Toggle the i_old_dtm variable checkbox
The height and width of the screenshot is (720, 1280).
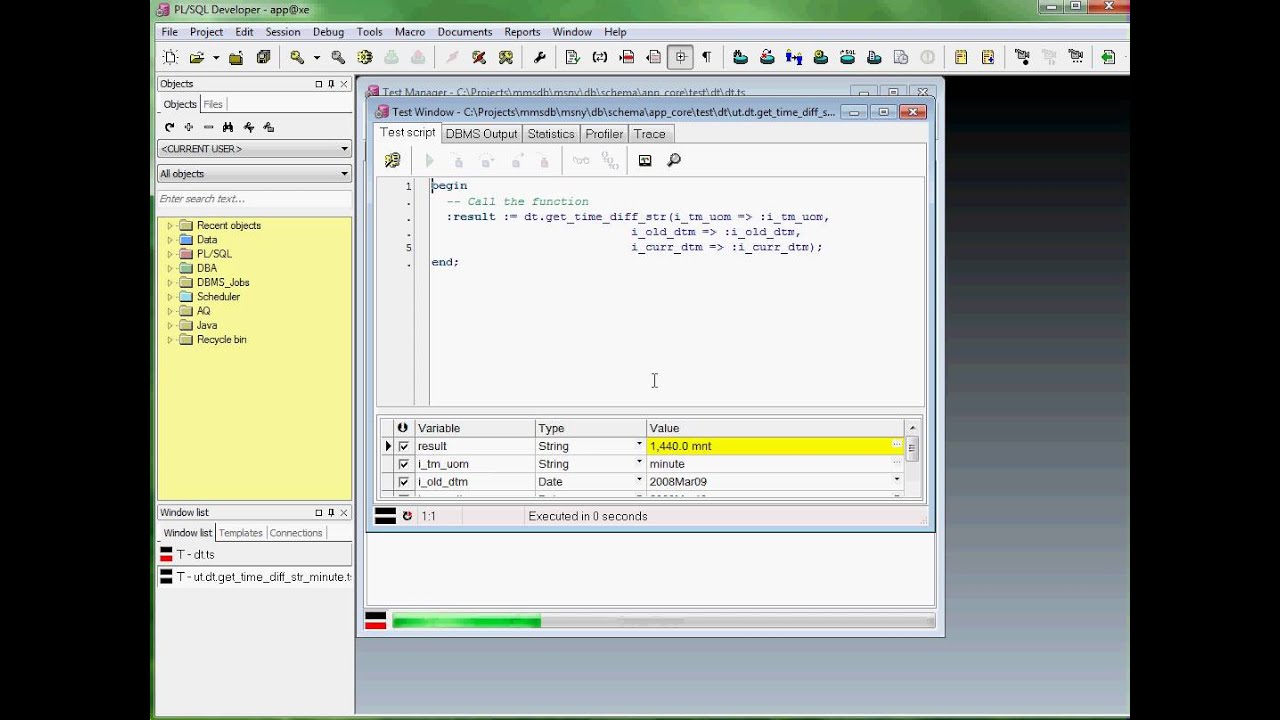pos(404,482)
